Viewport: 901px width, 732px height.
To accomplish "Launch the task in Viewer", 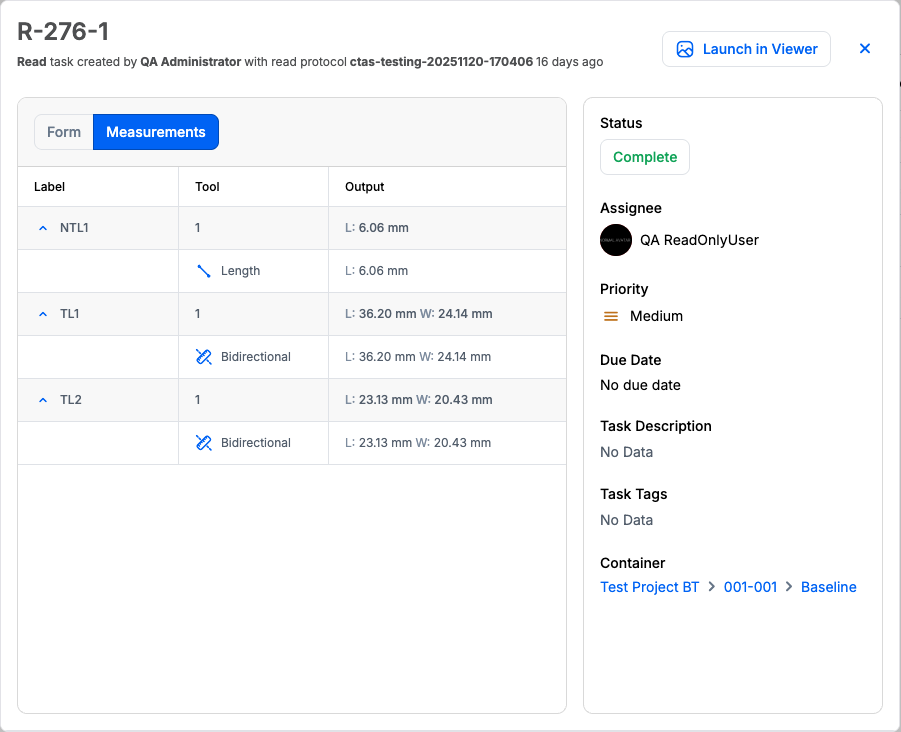I will pos(746,49).
